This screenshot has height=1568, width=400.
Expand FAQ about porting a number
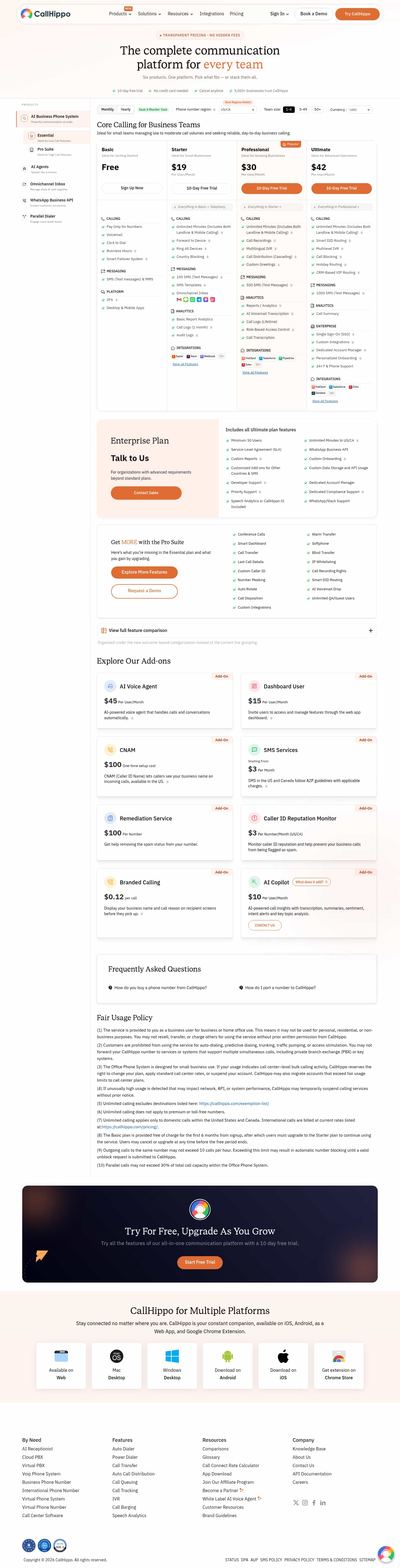(280, 987)
